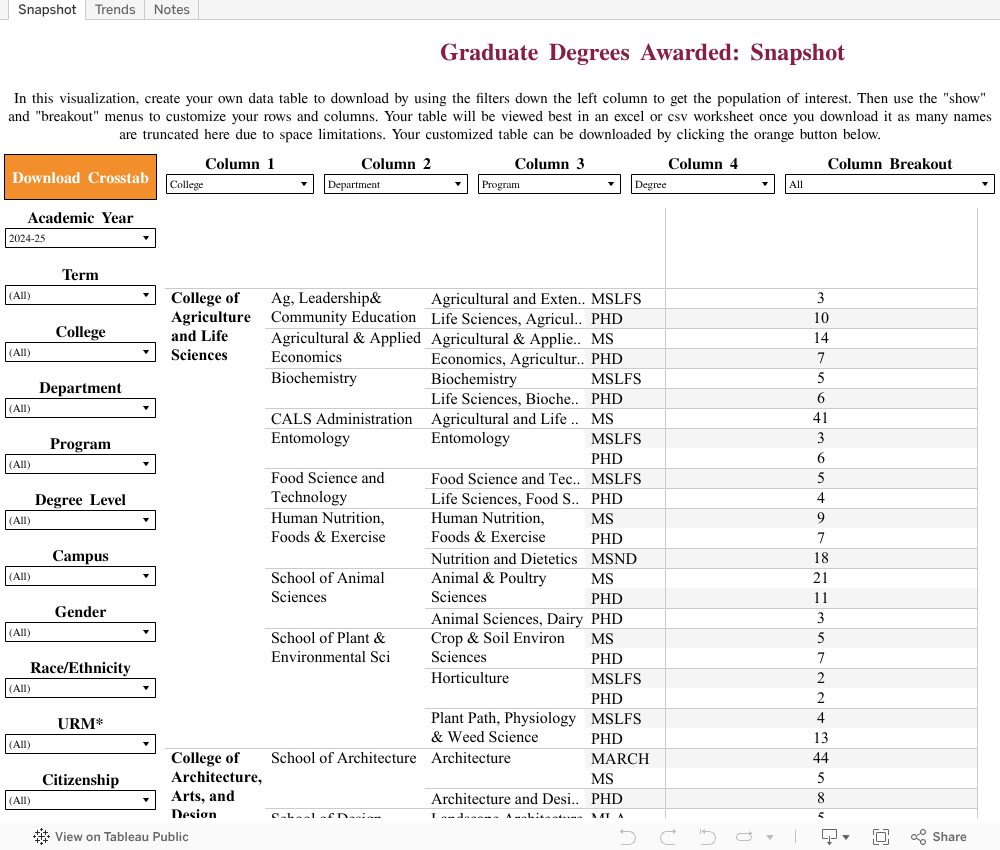Select College of Architecture, Arts, and Design
This screenshot has height=850, width=1000.
(216, 784)
